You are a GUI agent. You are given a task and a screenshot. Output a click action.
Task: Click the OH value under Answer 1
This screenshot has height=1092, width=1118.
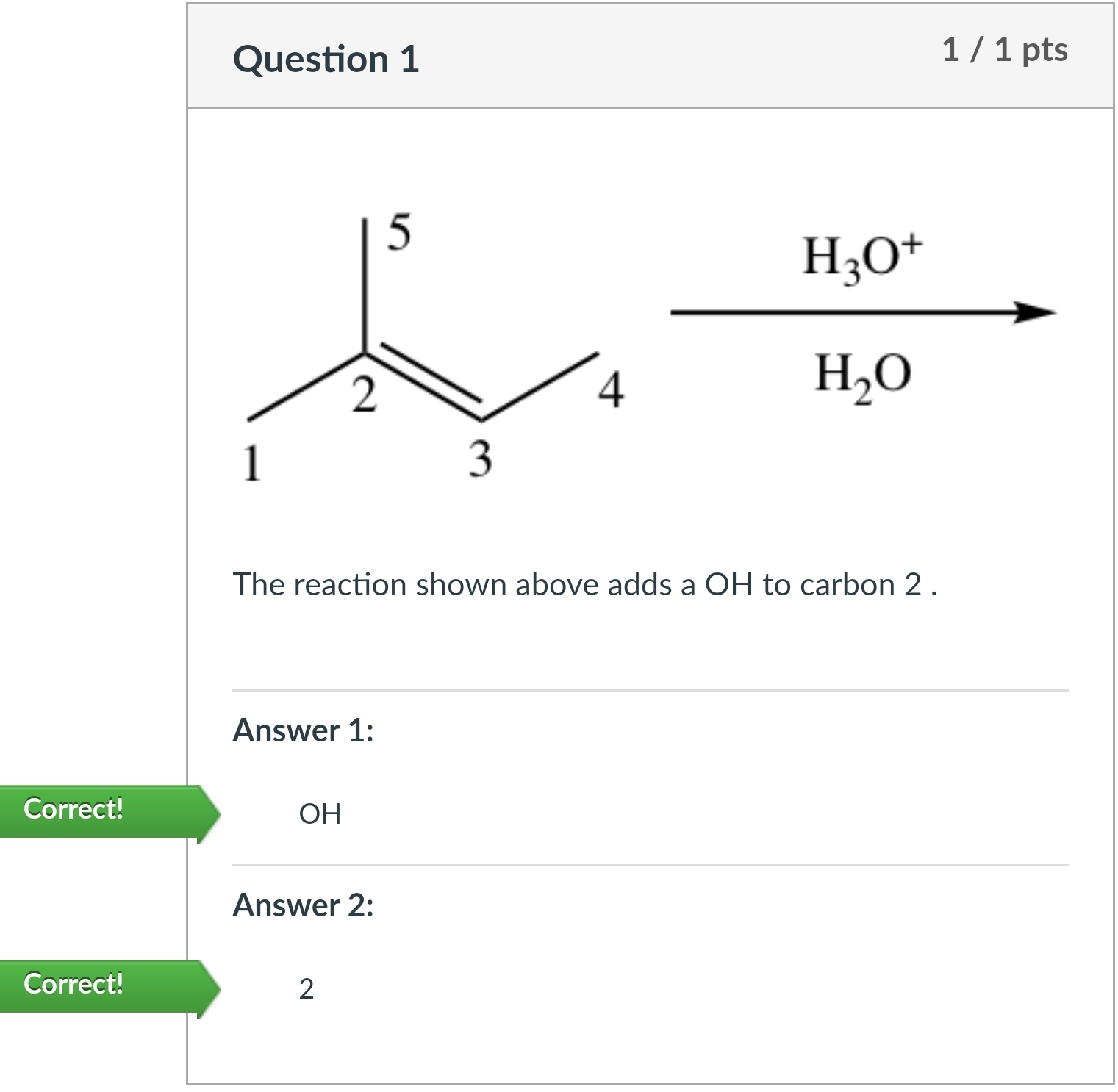tap(320, 814)
